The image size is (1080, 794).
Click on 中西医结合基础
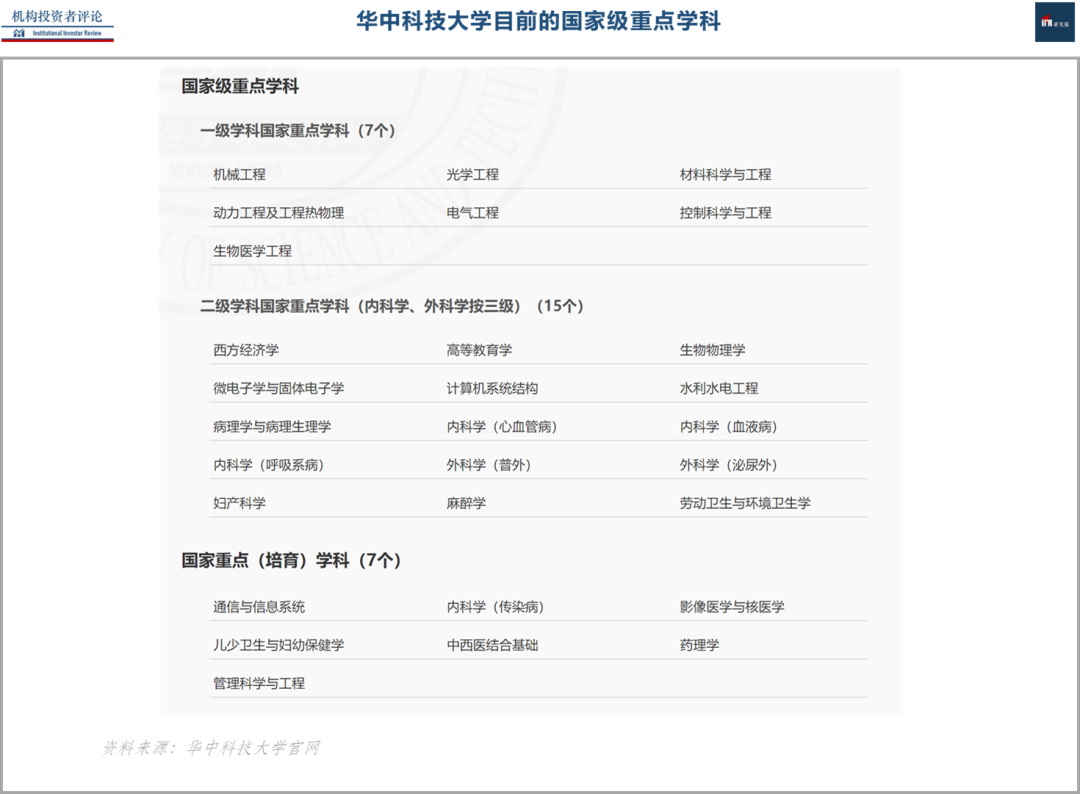492,645
